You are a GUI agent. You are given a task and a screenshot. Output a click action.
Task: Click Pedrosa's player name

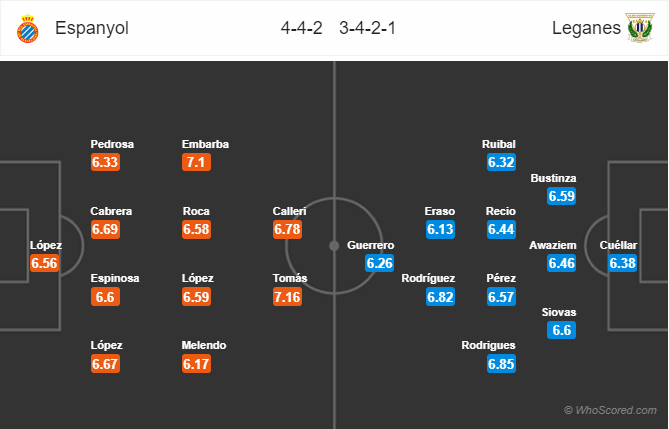(112, 144)
